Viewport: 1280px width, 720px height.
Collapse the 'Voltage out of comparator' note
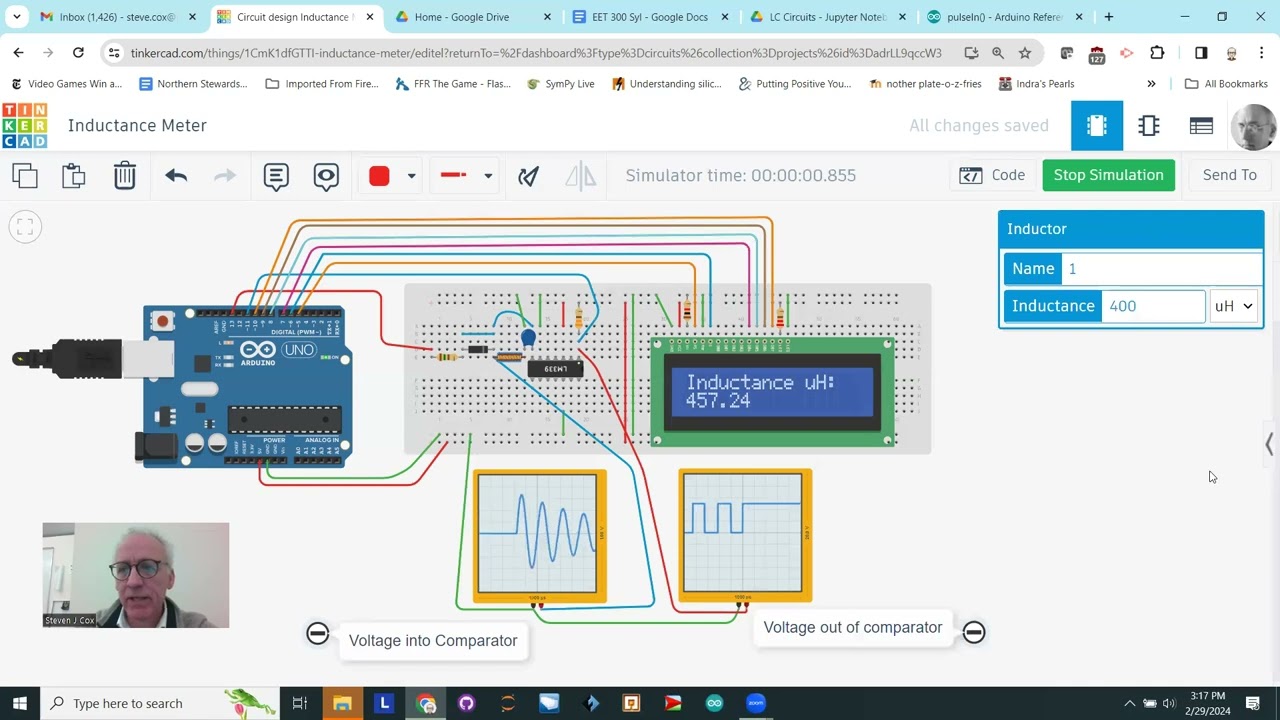coord(974,632)
